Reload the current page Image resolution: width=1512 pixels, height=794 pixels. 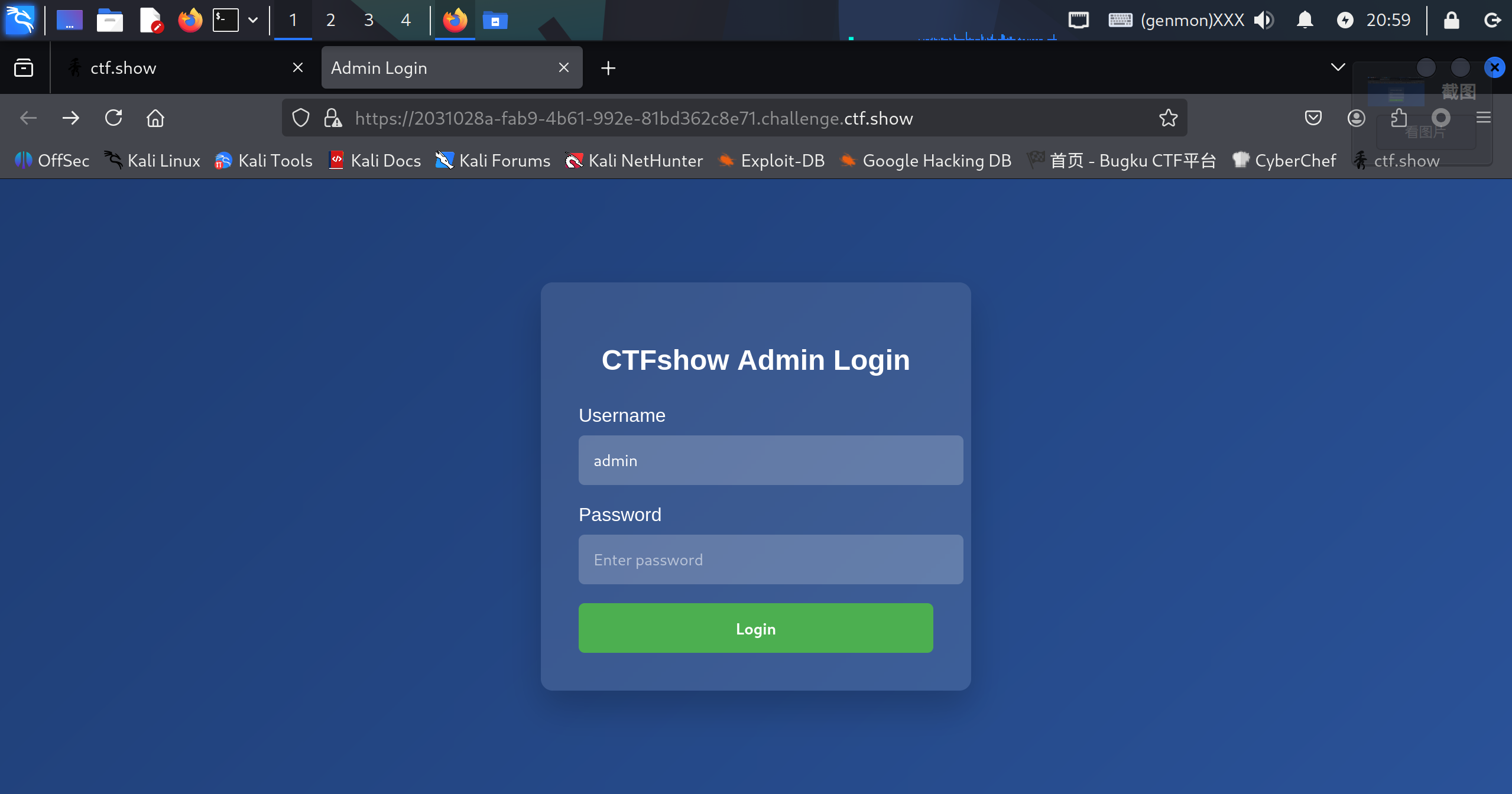113,118
